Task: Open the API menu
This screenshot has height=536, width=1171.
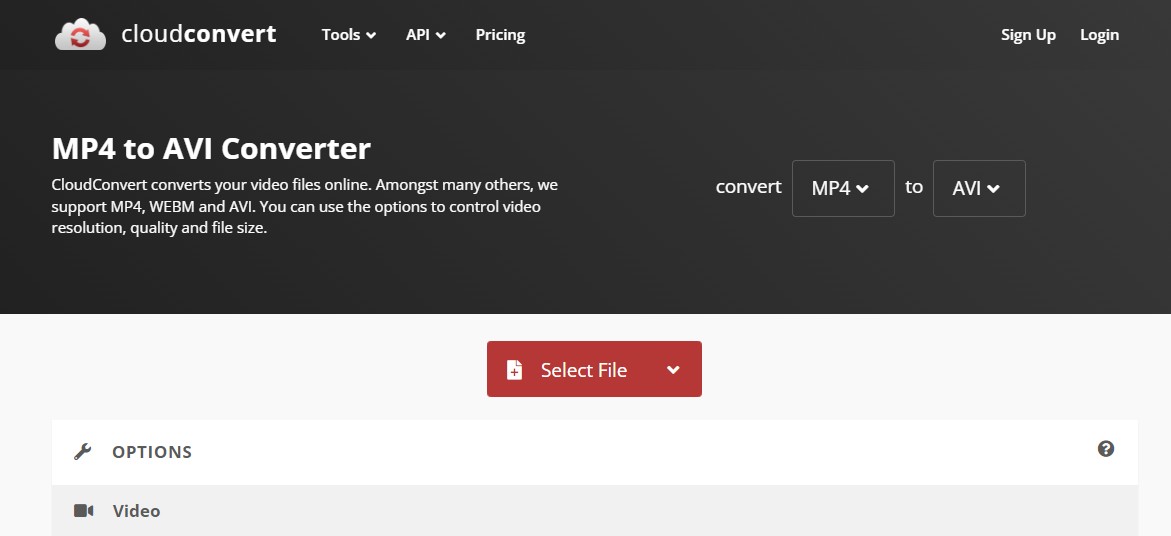Action: coord(426,34)
